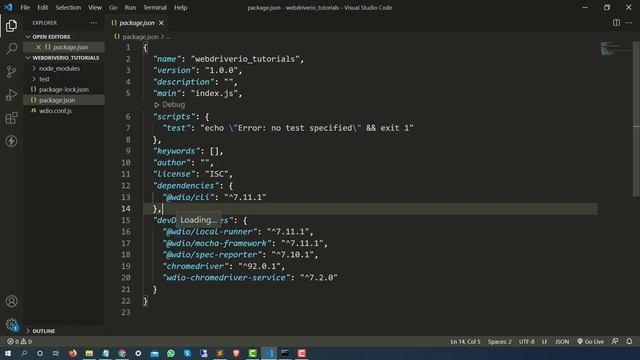Open the Selection menu
Viewport: 640px width, 360px height.
tap(68, 7)
